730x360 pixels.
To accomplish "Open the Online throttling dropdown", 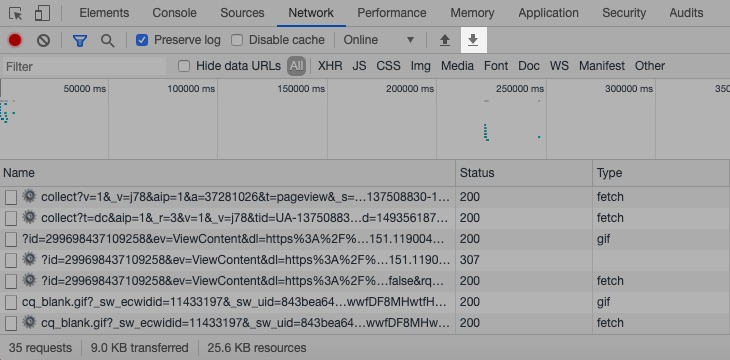I will [379, 40].
